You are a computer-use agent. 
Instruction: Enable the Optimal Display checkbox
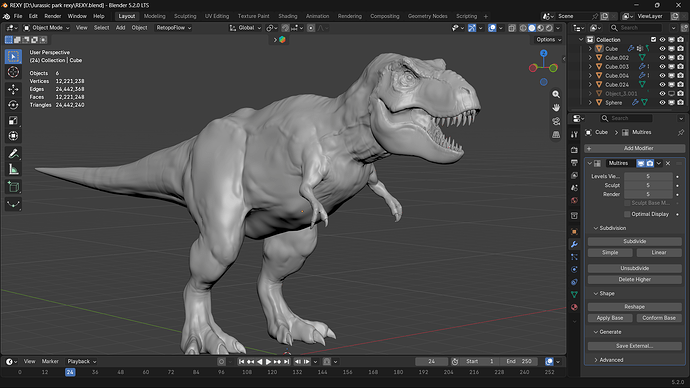[627, 214]
